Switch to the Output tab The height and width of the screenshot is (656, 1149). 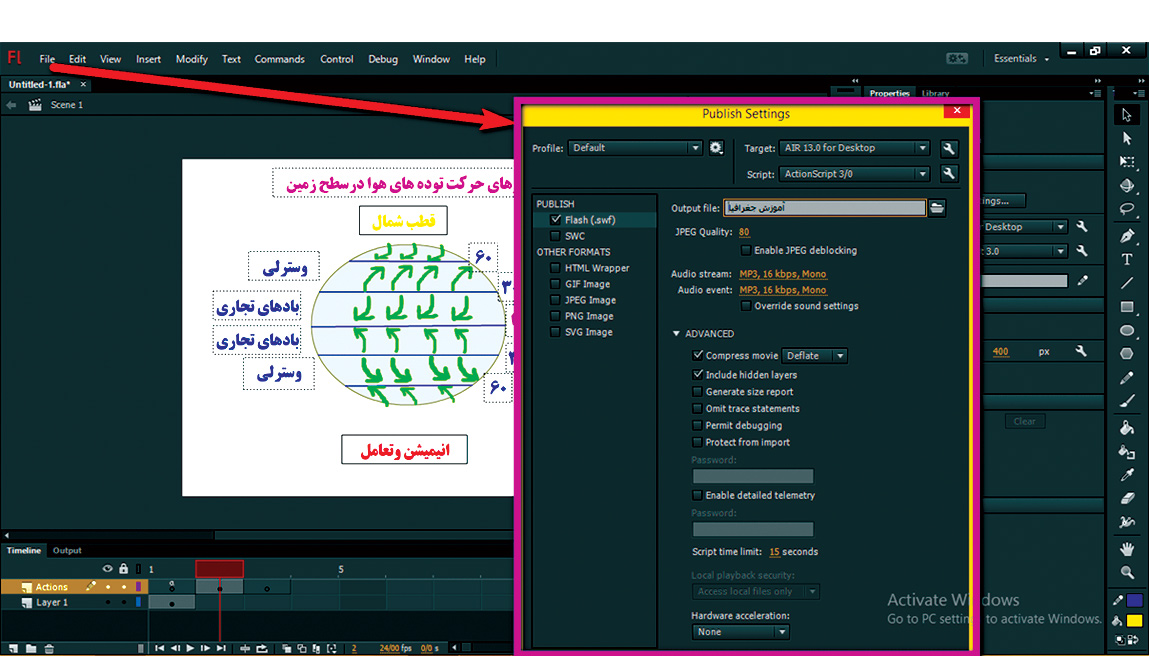[67, 551]
